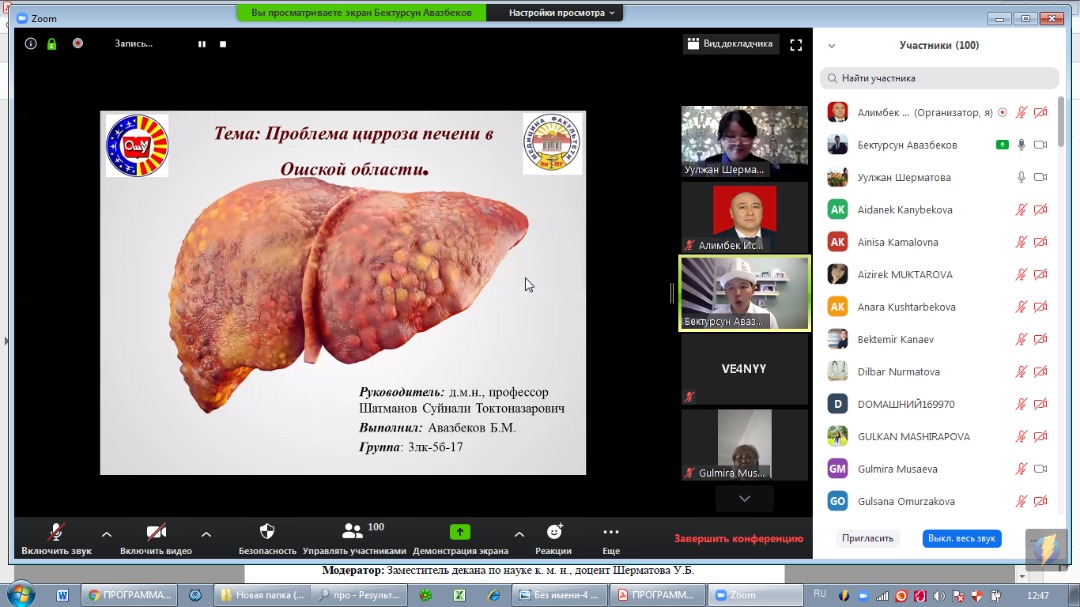Open the Безопасность security shield
This screenshot has width=1080, height=607.
click(x=267, y=531)
